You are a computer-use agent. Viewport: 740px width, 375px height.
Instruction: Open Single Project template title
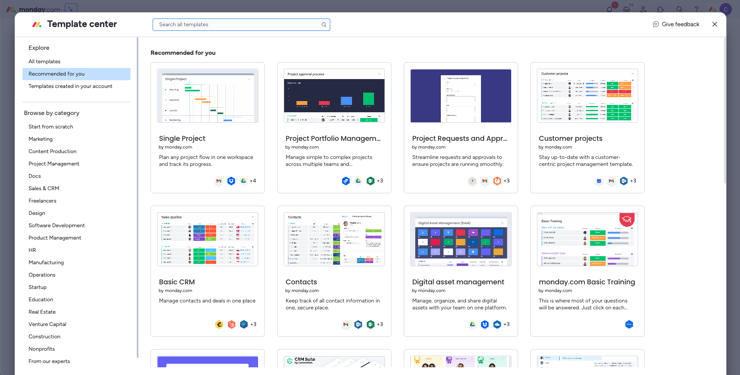coord(182,138)
